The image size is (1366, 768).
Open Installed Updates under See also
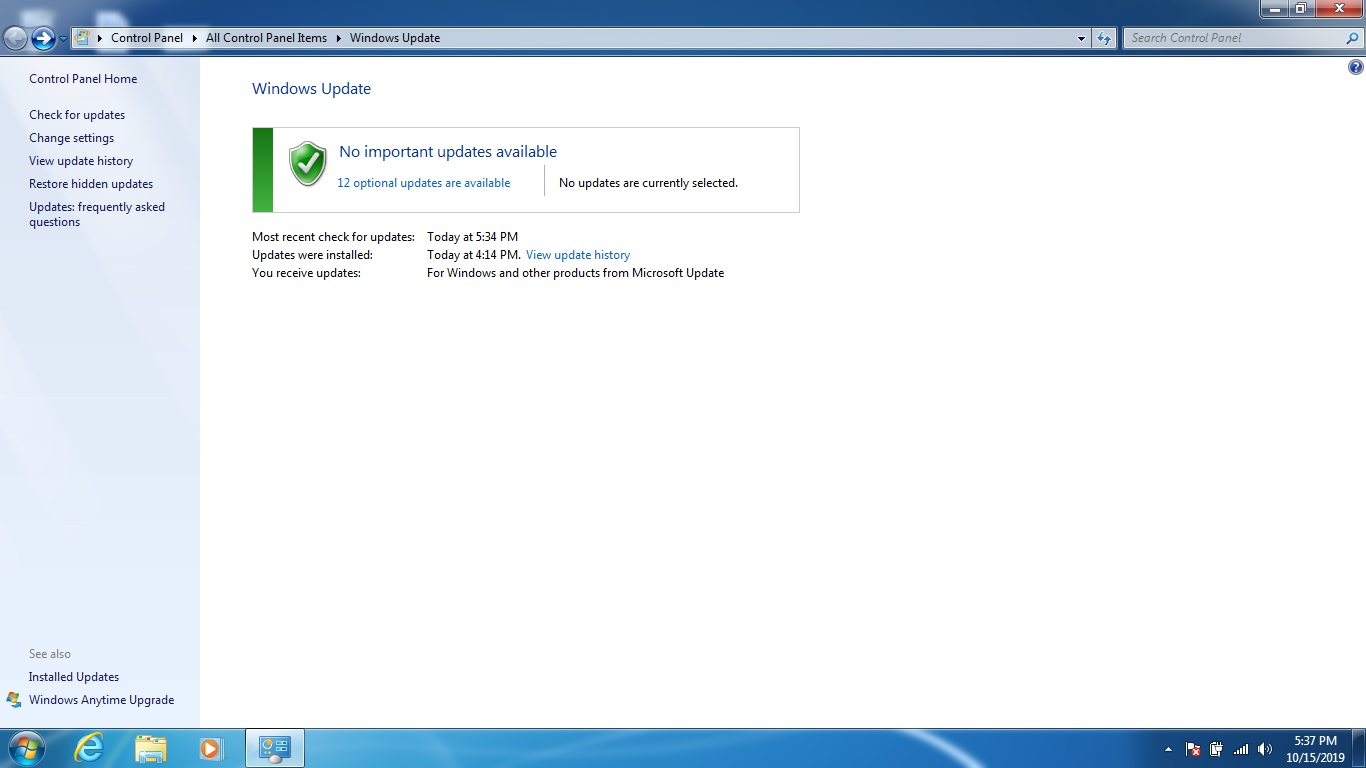tap(74, 677)
